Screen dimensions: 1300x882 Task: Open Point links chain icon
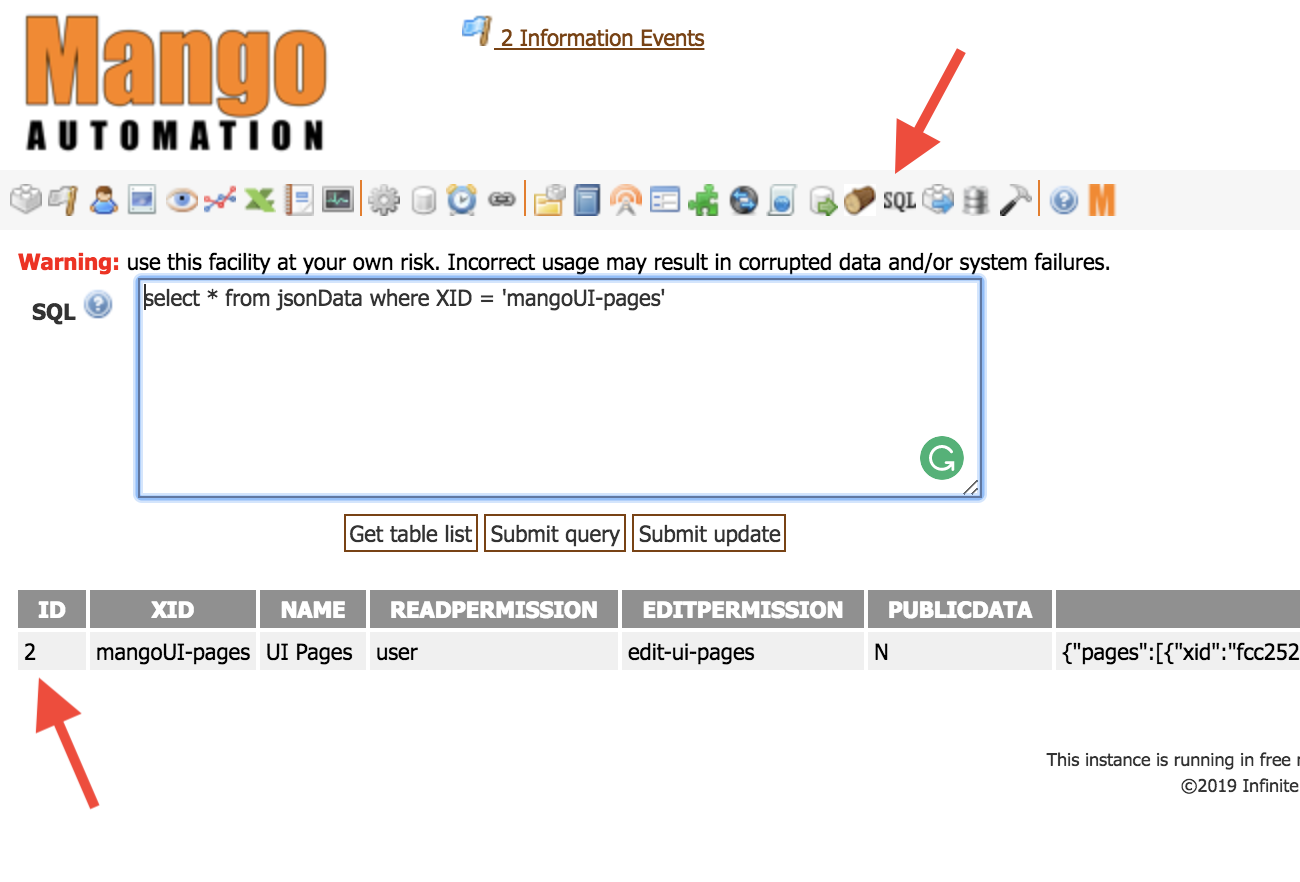501,200
